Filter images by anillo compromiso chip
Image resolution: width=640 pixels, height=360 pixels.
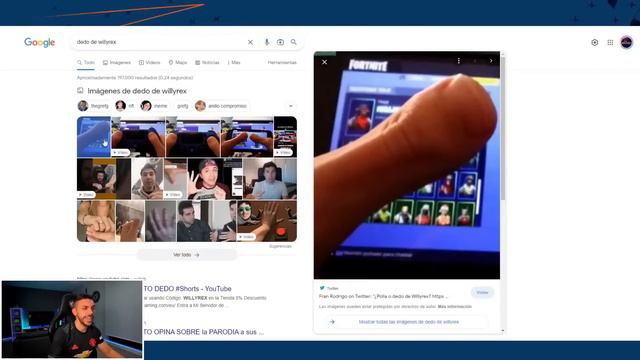(x=221, y=106)
